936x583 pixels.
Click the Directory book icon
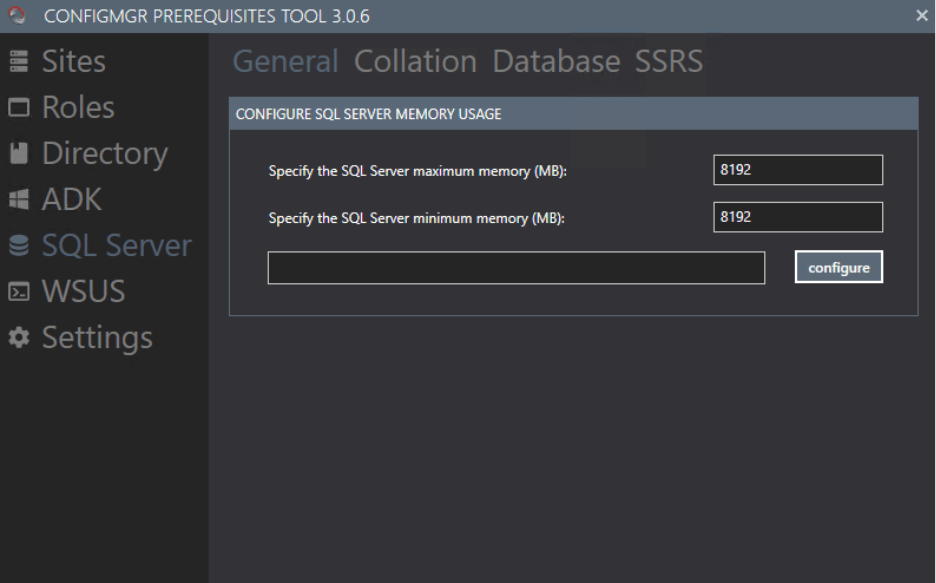(x=17, y=152)
